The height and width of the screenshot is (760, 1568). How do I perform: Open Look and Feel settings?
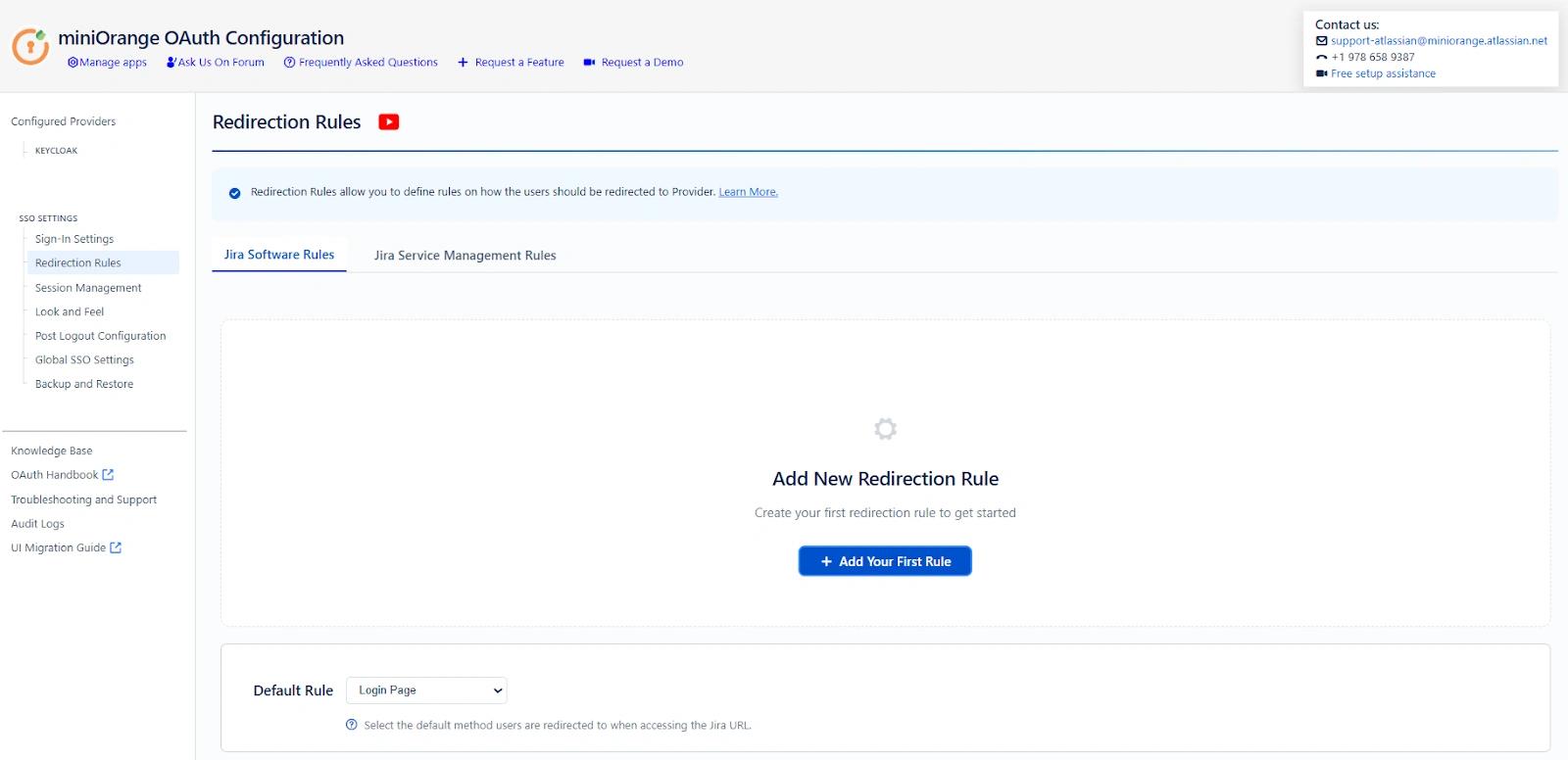pyautogui.click(x=70, y=312)
